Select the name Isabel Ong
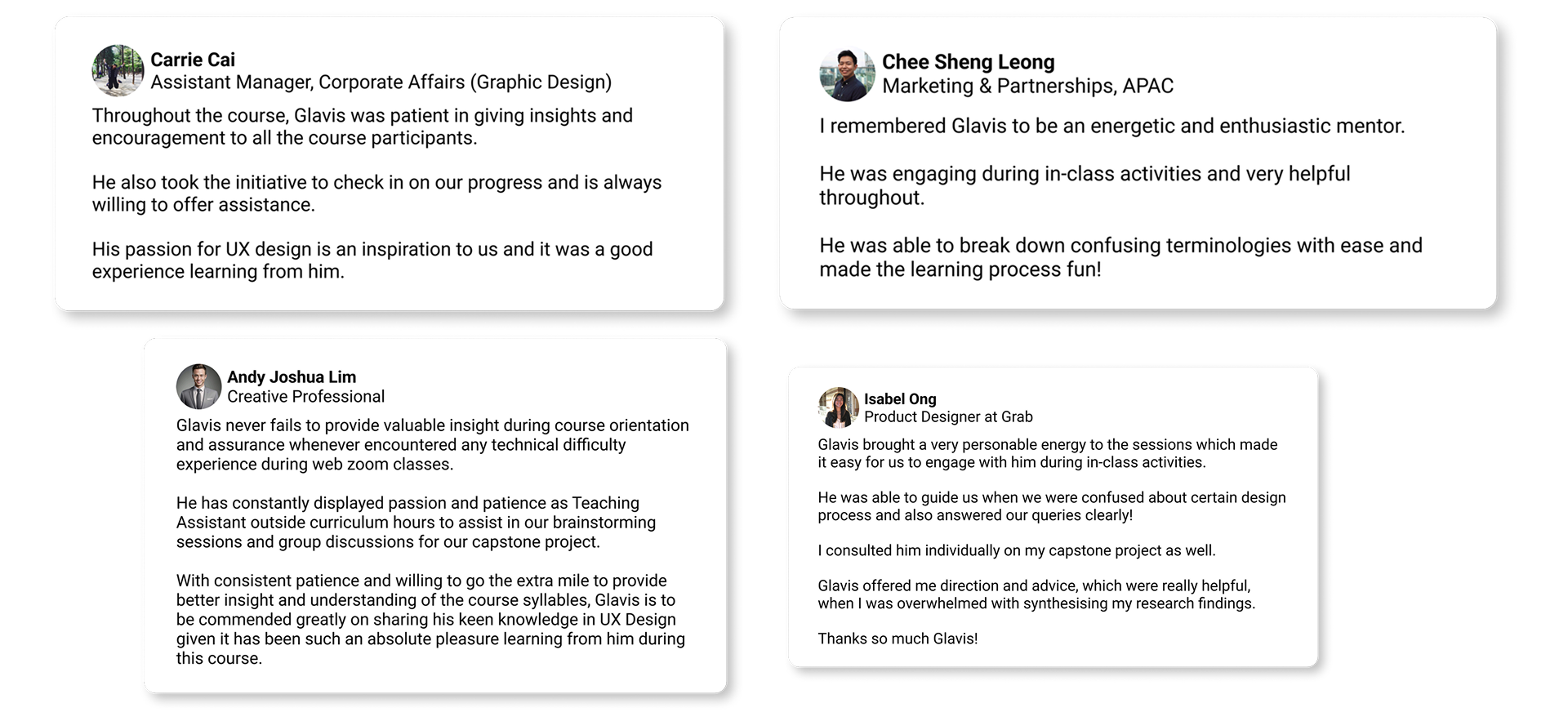 (x=900, y=398)
